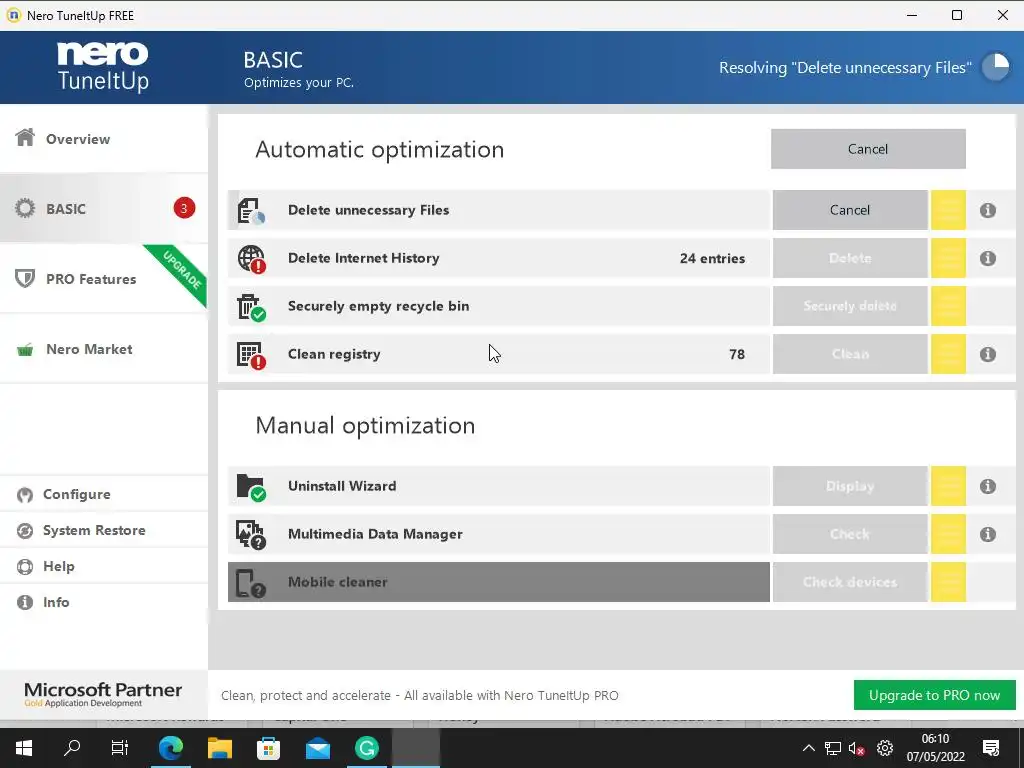The width and height of the screenshot is (1024, 768).
Task: Click the Check devices button
Action: coord(850,582)
